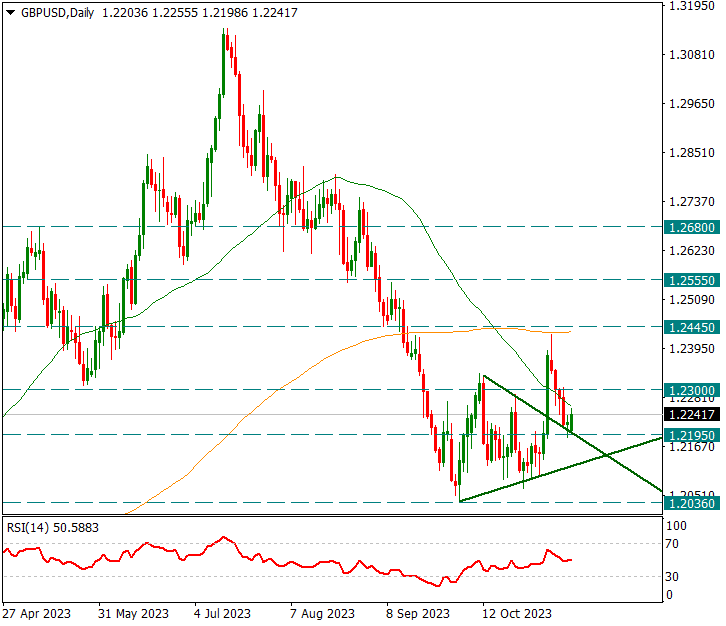Click the 1.25090 price axis value
Viewport: 726px width, 626px height.
pyautogui.click(x=692, y=300)
